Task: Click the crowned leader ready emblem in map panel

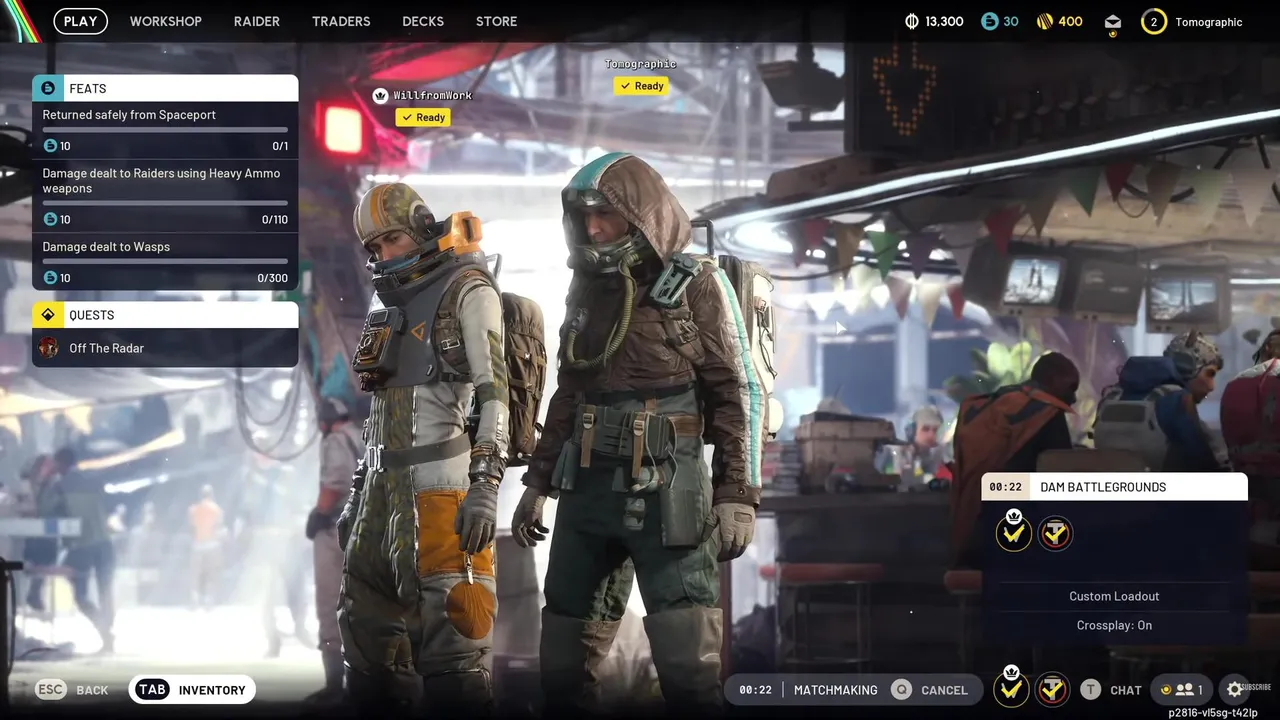Action: [x=1013, y=531]
